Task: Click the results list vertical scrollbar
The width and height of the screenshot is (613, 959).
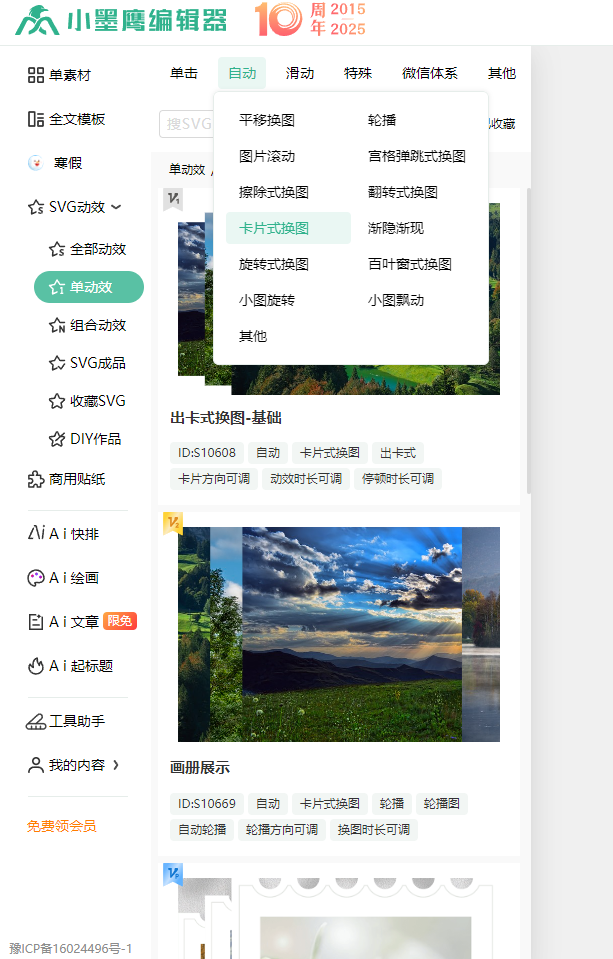Action: [x=529, y=341]
